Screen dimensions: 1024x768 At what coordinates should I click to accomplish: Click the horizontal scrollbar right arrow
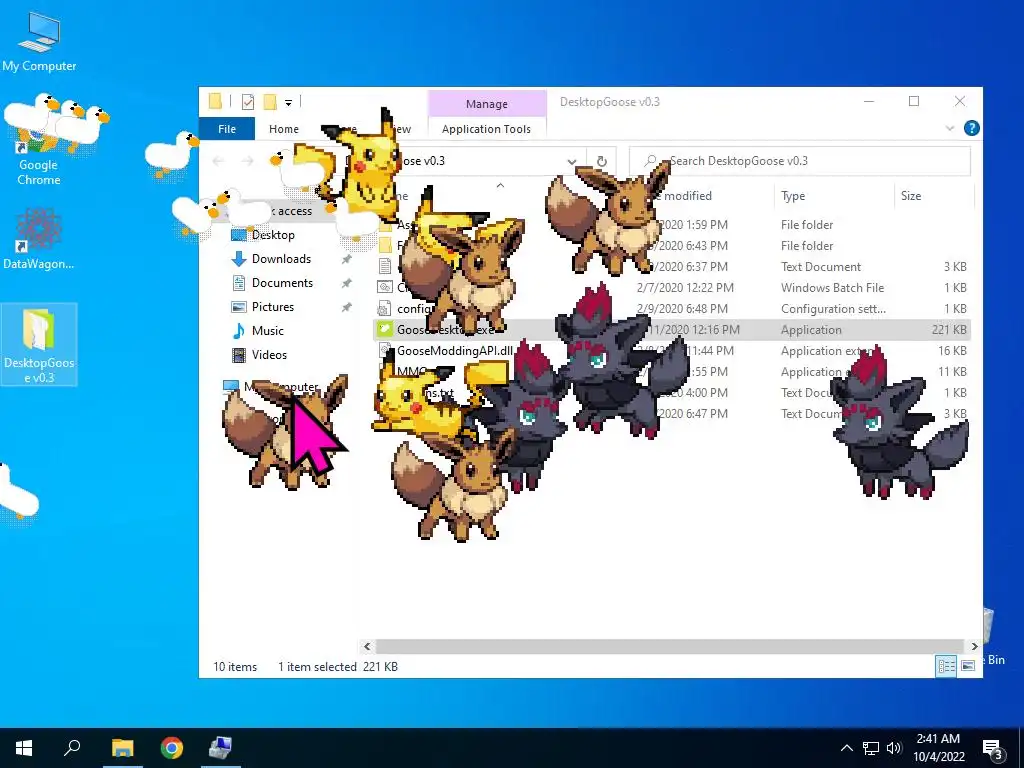coord(974,647)
